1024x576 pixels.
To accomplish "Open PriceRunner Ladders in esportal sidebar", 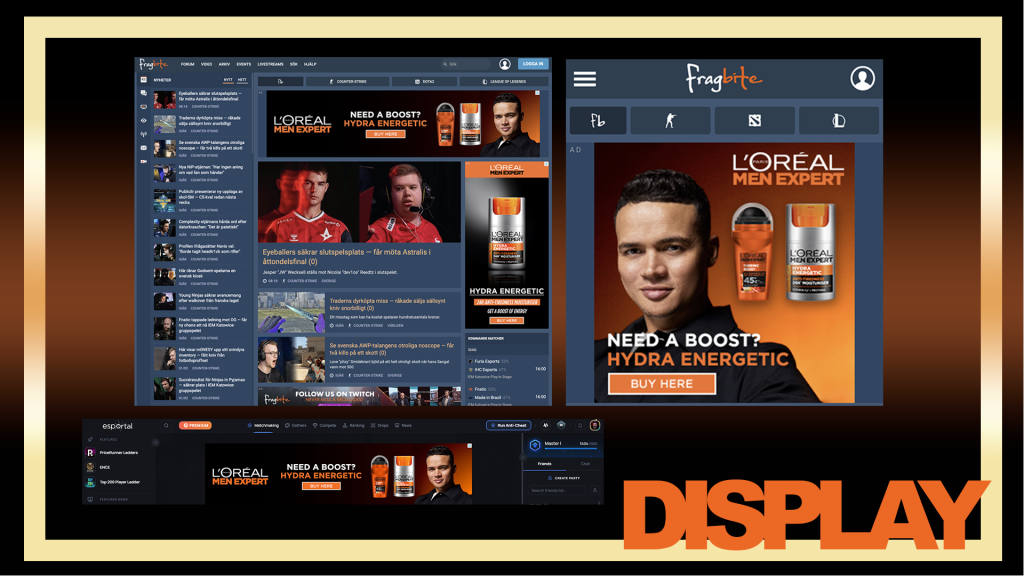I will coord(112,453).
